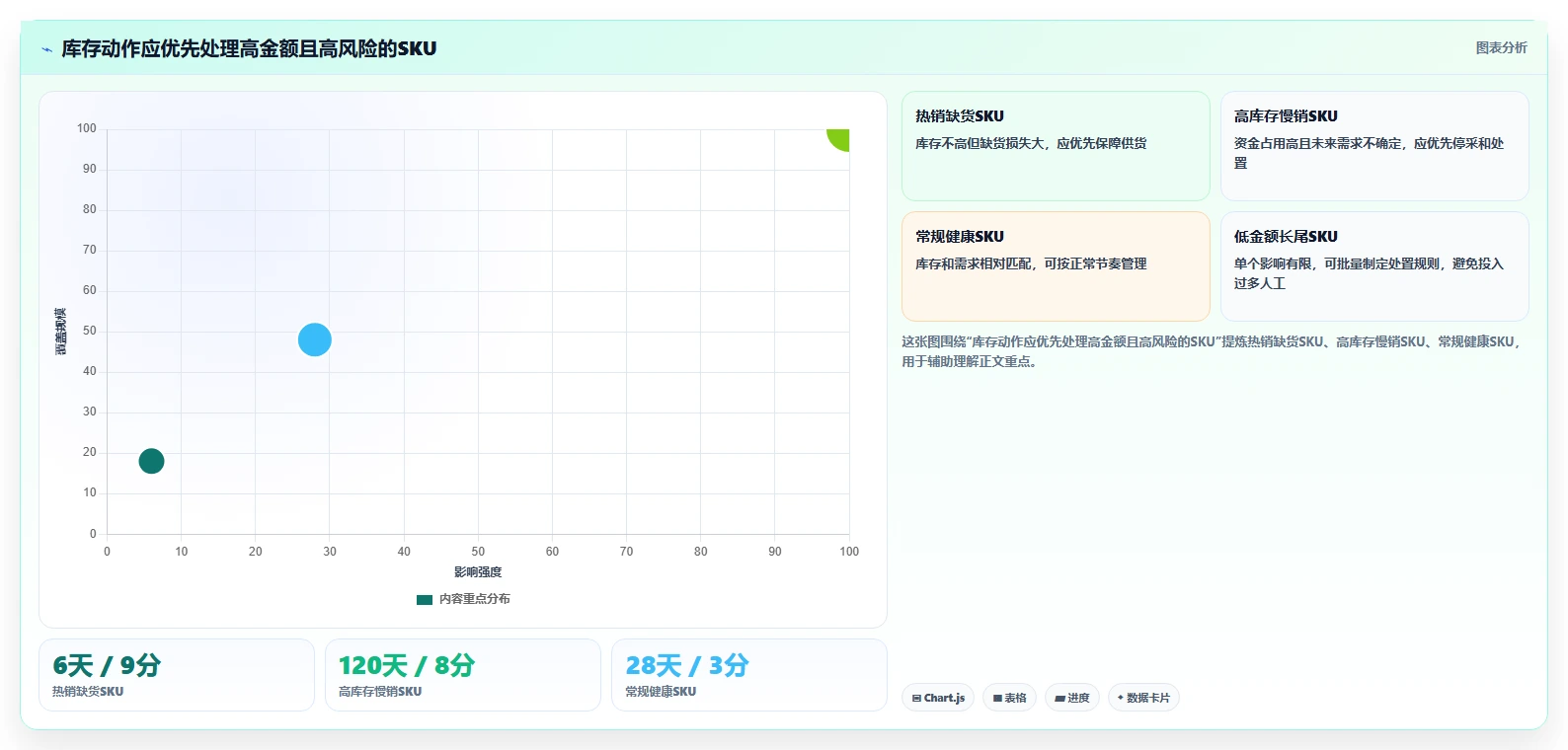Click the 热销缺货SKU label under 6天
1568x750 pixels.
[88, 692]
